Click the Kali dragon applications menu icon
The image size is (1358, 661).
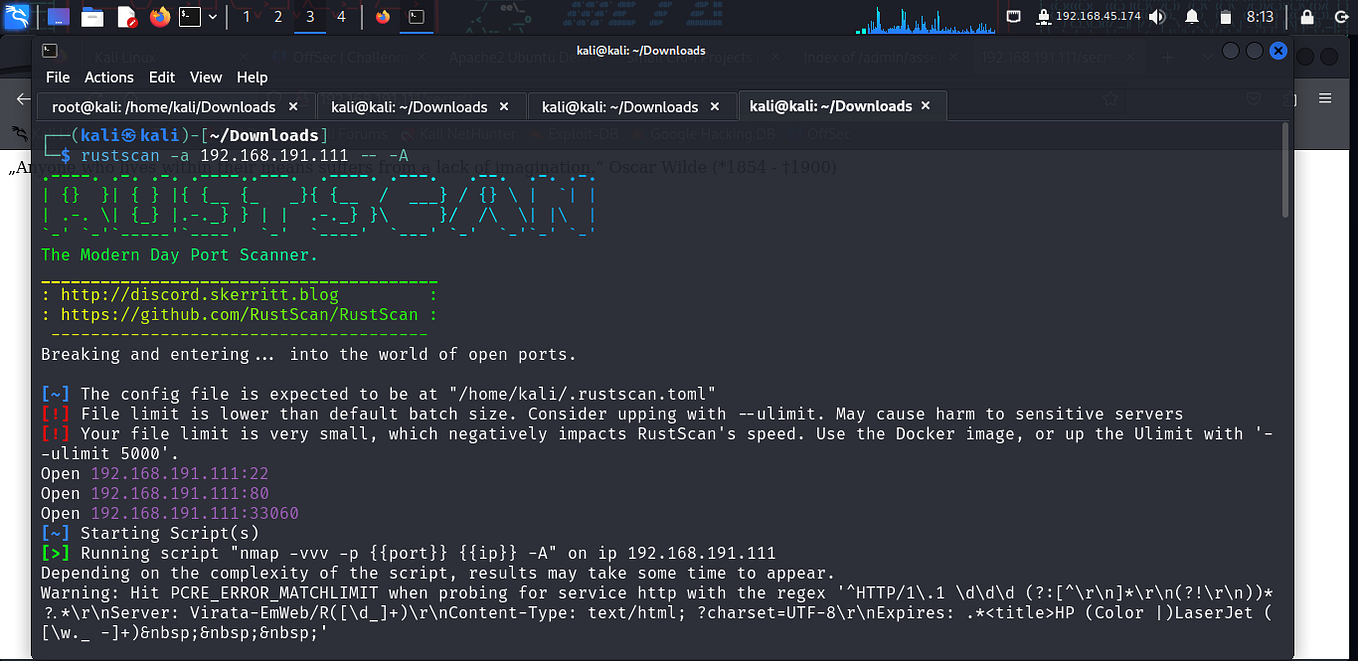pyautogui.click(x=16, y=16)
